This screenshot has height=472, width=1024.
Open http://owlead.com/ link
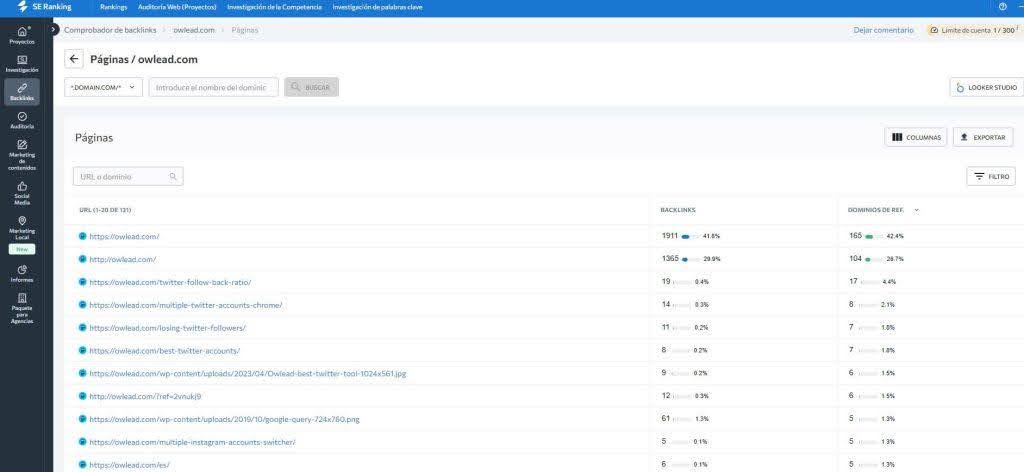click(123, 259)
